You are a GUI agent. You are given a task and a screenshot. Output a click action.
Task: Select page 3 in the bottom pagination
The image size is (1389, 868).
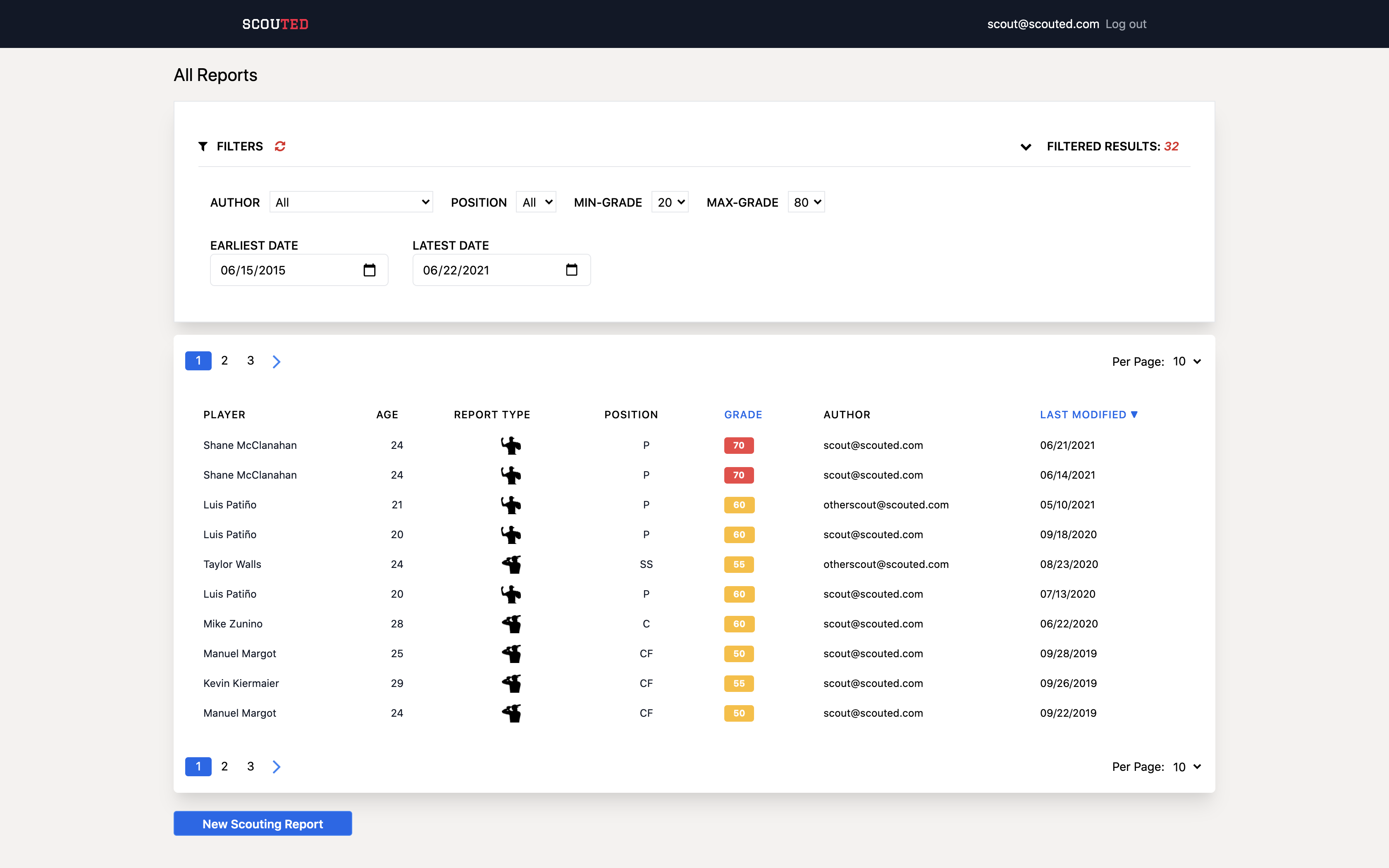[x=250, y=766]
